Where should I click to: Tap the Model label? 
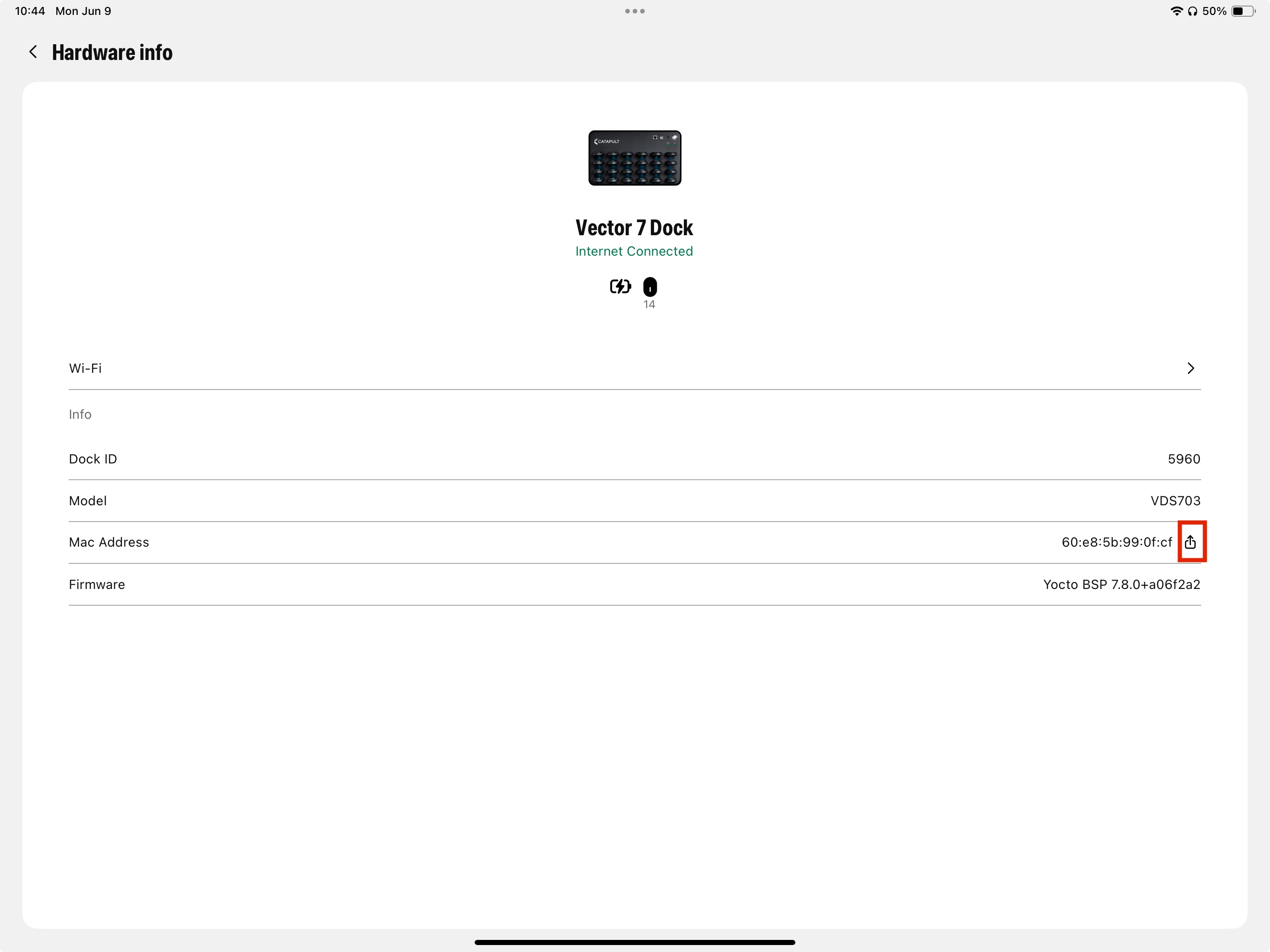tap(88, 501)
